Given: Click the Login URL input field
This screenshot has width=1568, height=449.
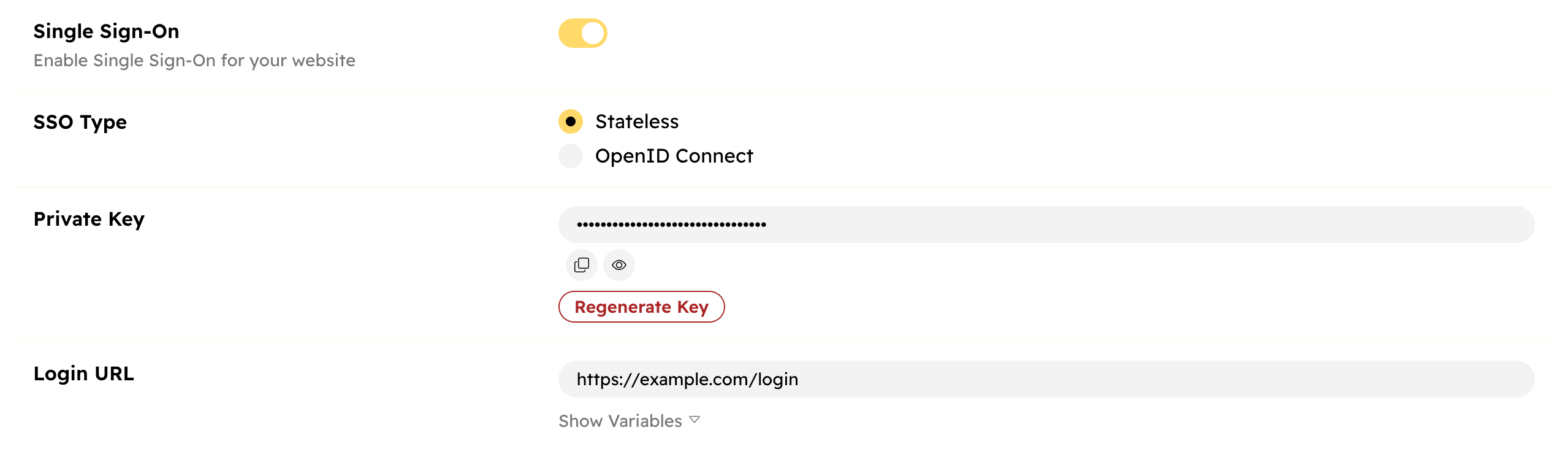Looking at the screenshot, I should (x=858, y=379).
